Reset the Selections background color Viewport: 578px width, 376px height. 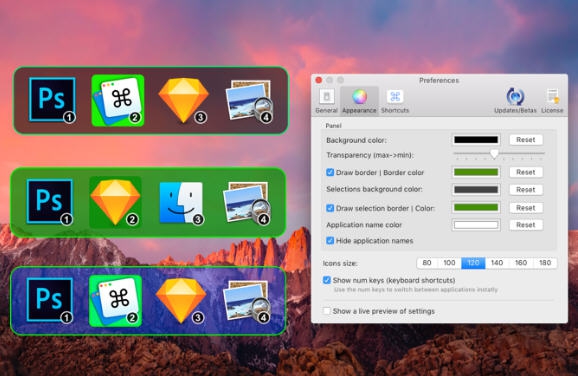[526, 189]
